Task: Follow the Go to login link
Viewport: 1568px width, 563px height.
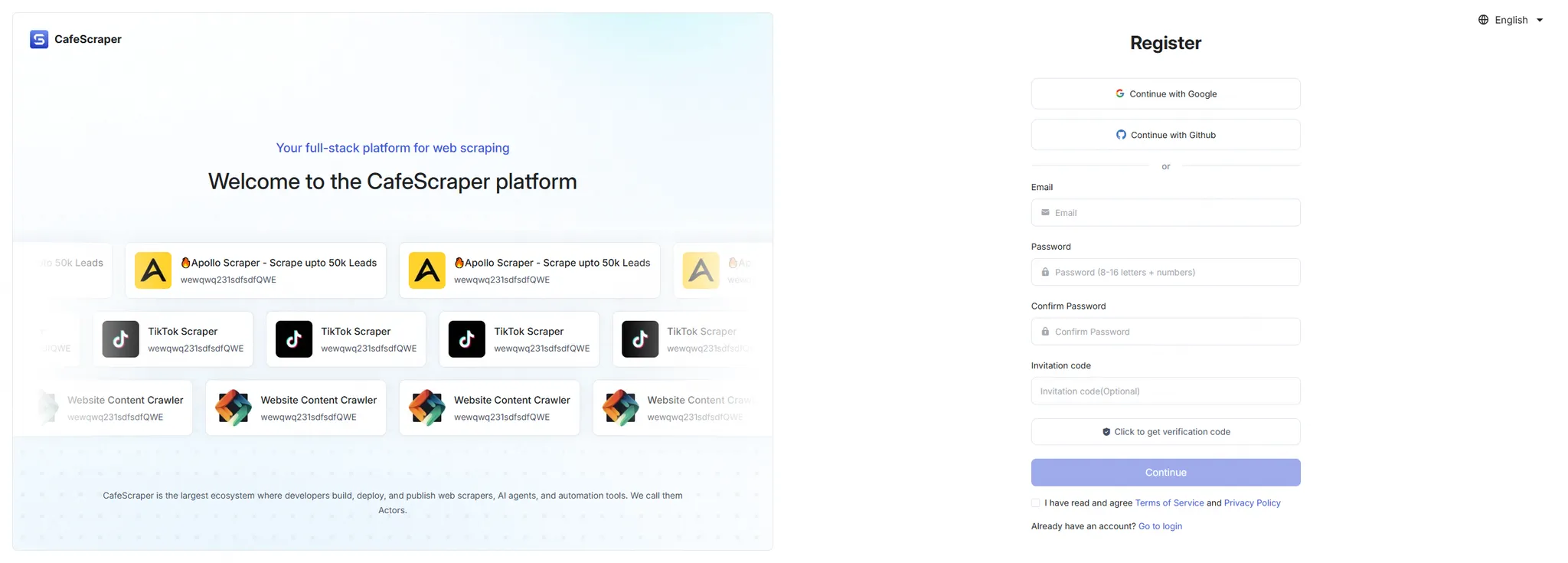Action: 1160,526
